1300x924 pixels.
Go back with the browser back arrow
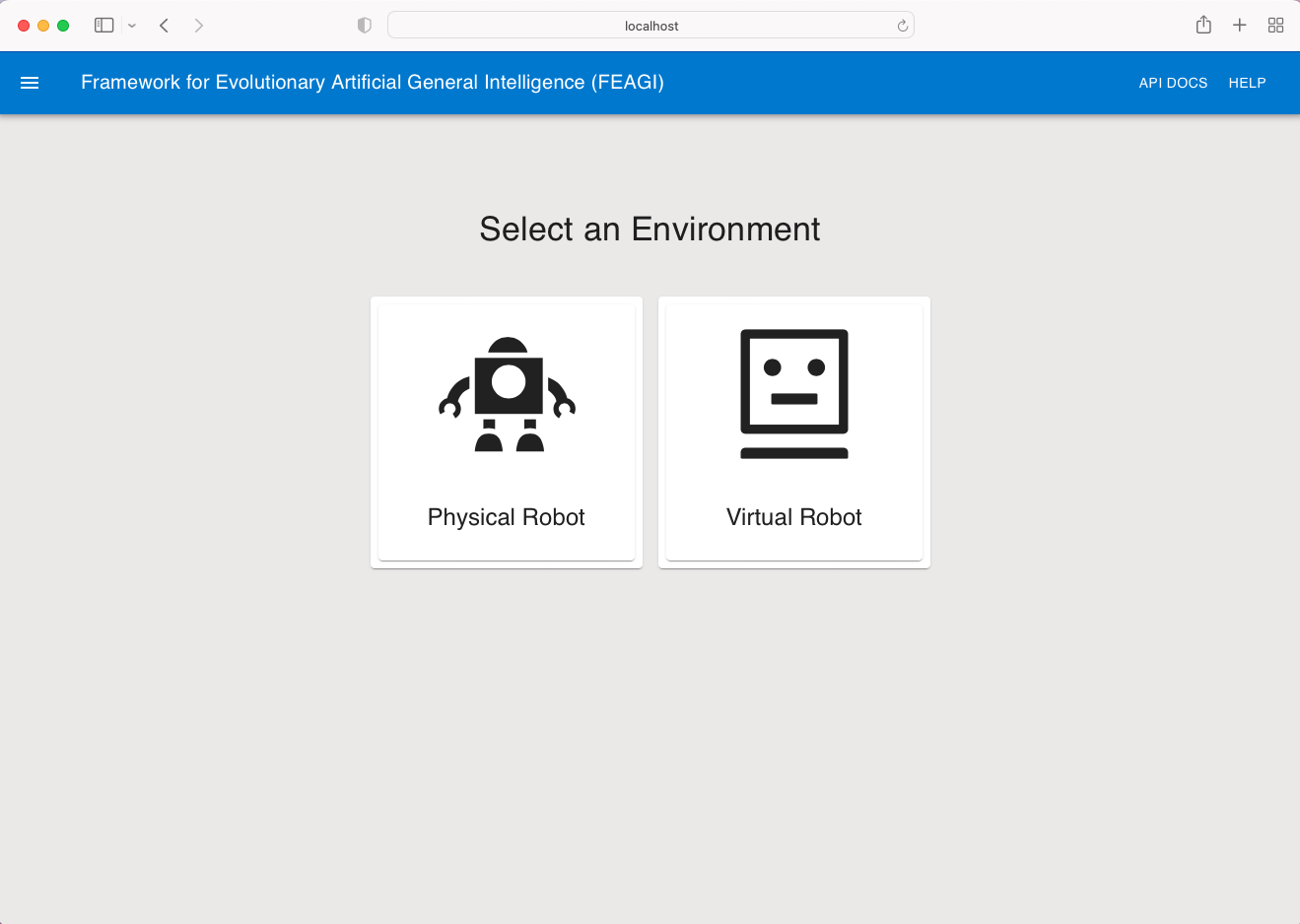pos(165,26)
